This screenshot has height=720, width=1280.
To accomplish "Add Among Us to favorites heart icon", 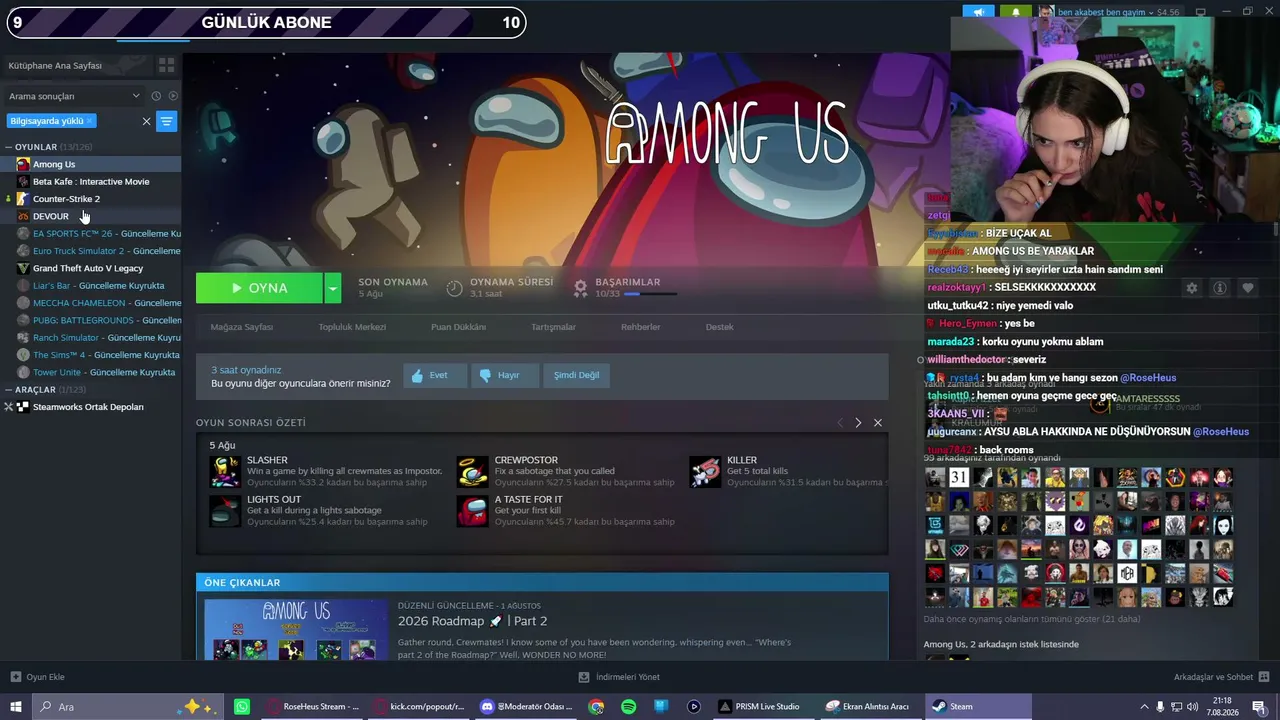I will pos(1248,288).
